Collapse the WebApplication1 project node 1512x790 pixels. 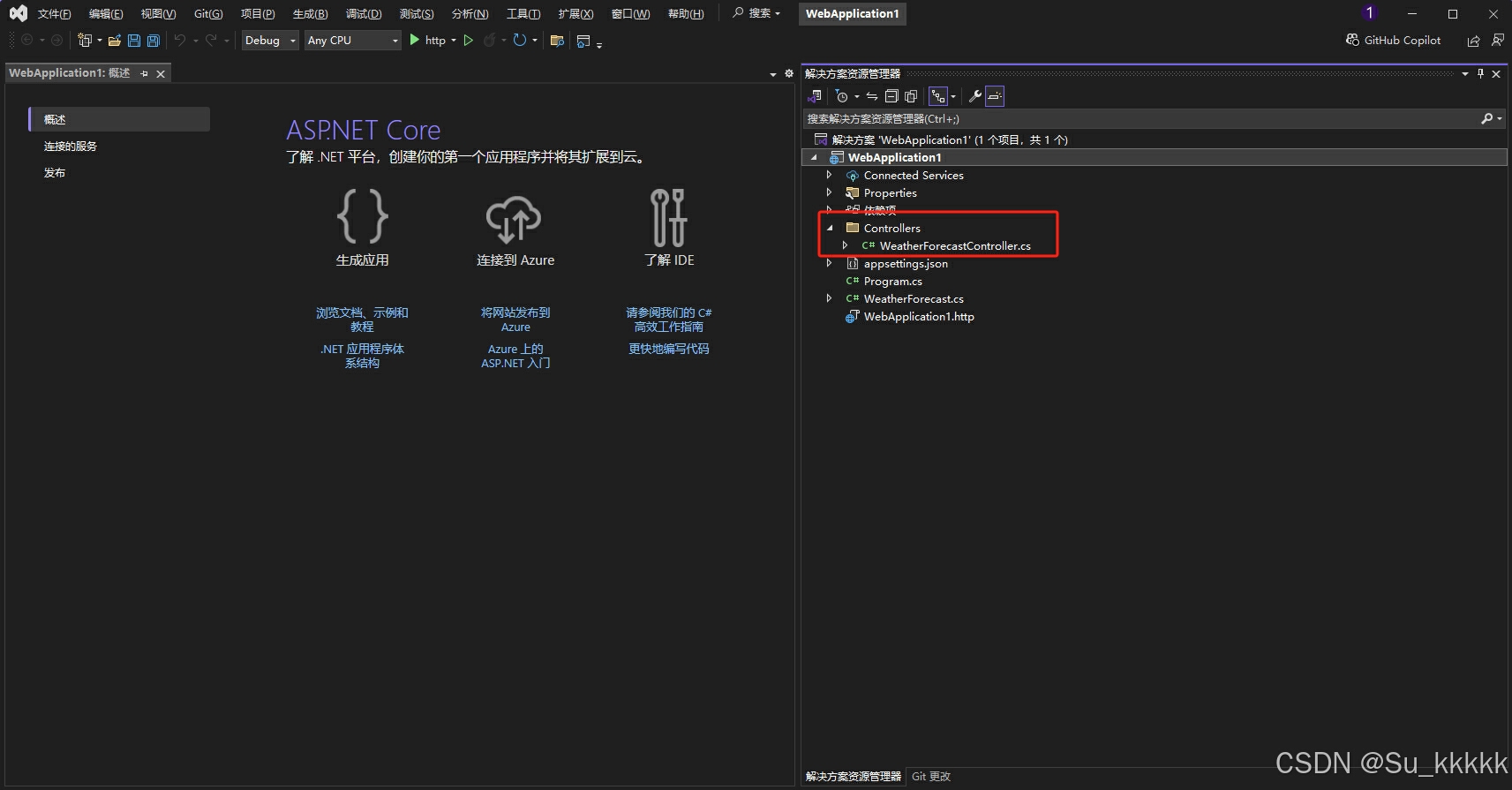click(814, 157)
